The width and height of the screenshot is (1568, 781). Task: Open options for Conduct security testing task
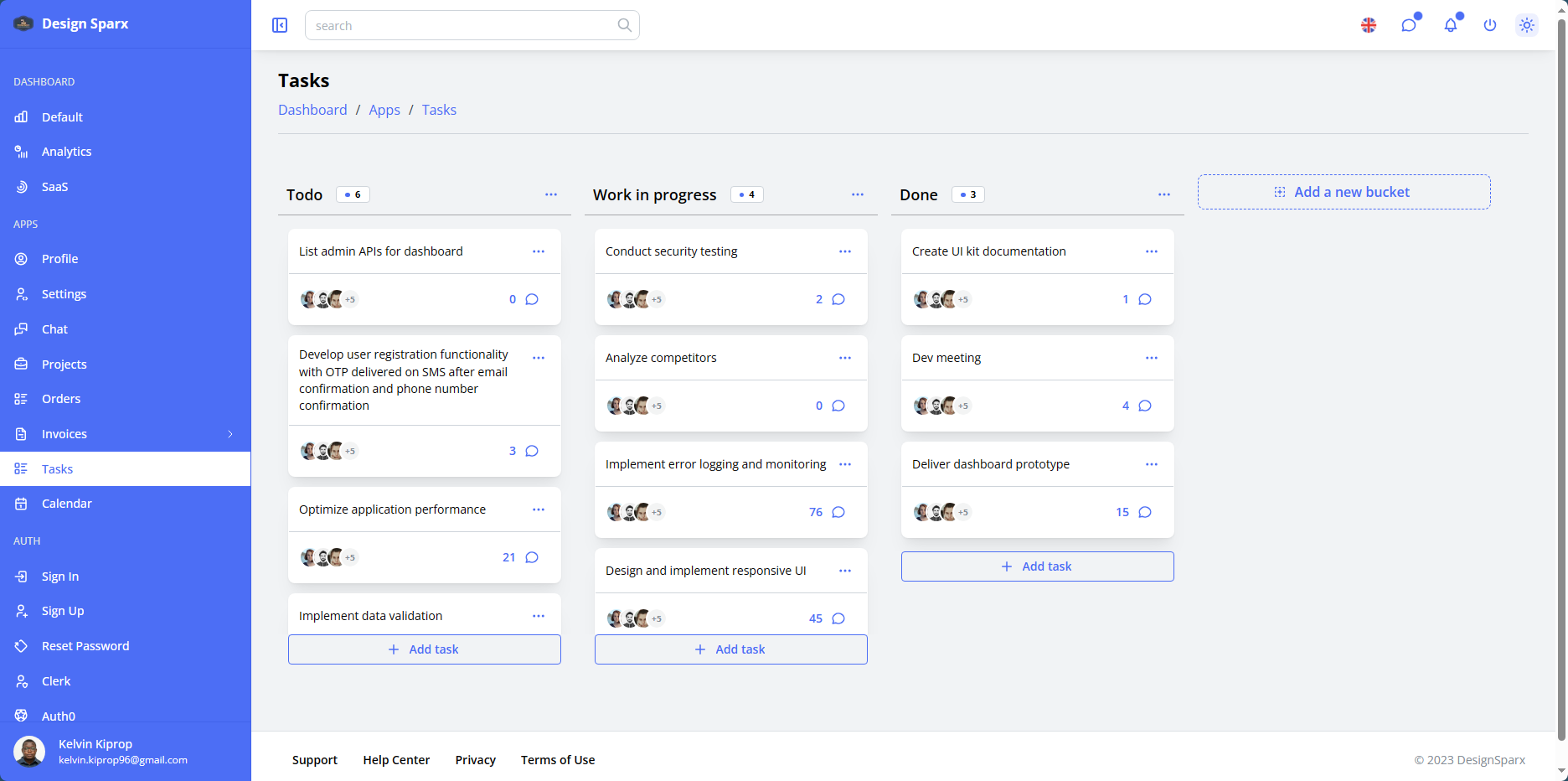pyautogui.click(x=845, y=251)
